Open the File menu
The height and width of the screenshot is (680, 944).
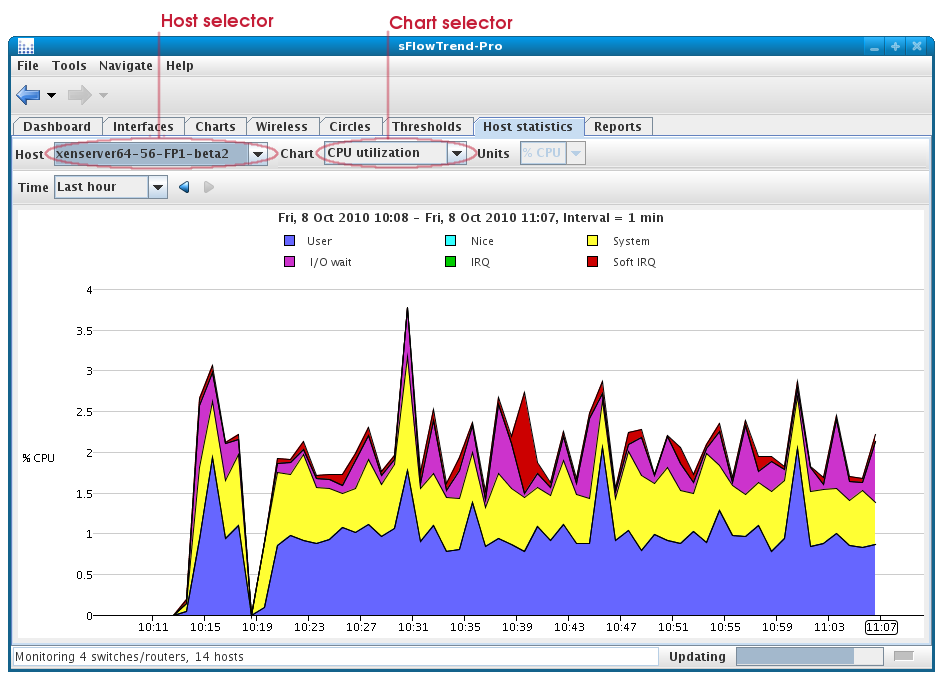(x=28, y=66)
